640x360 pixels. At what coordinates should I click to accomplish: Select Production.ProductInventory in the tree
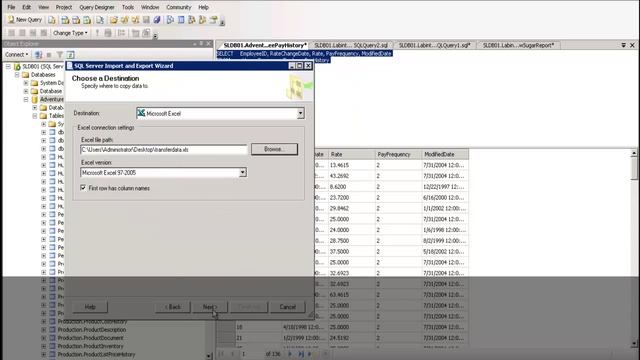90,346
